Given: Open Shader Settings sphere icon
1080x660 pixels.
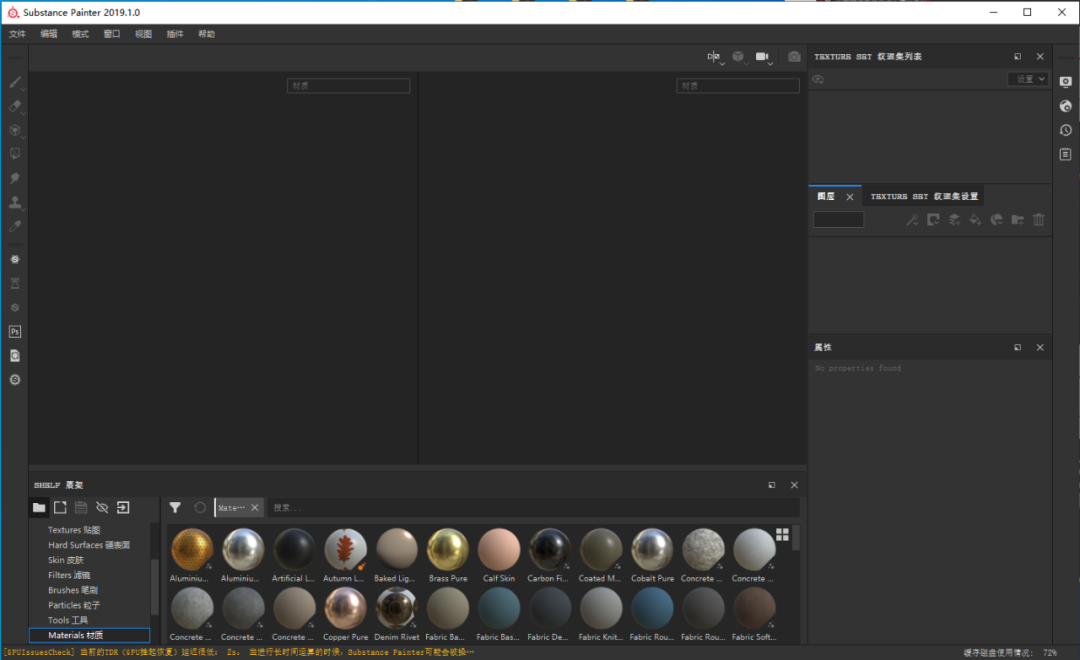Looking at the screenshot, I should point(1066,106).
